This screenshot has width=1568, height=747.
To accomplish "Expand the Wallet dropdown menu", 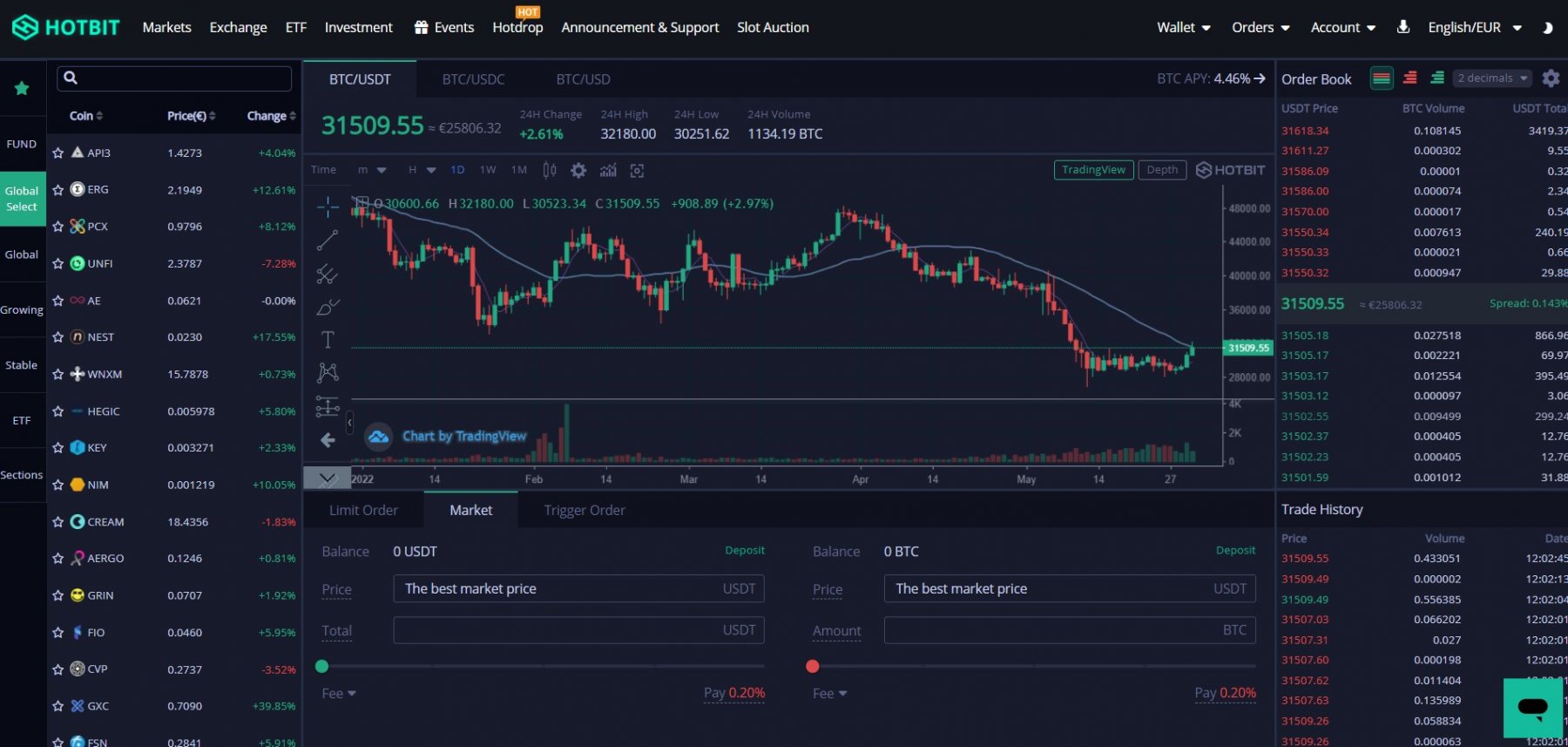I will click(1183, 28).
